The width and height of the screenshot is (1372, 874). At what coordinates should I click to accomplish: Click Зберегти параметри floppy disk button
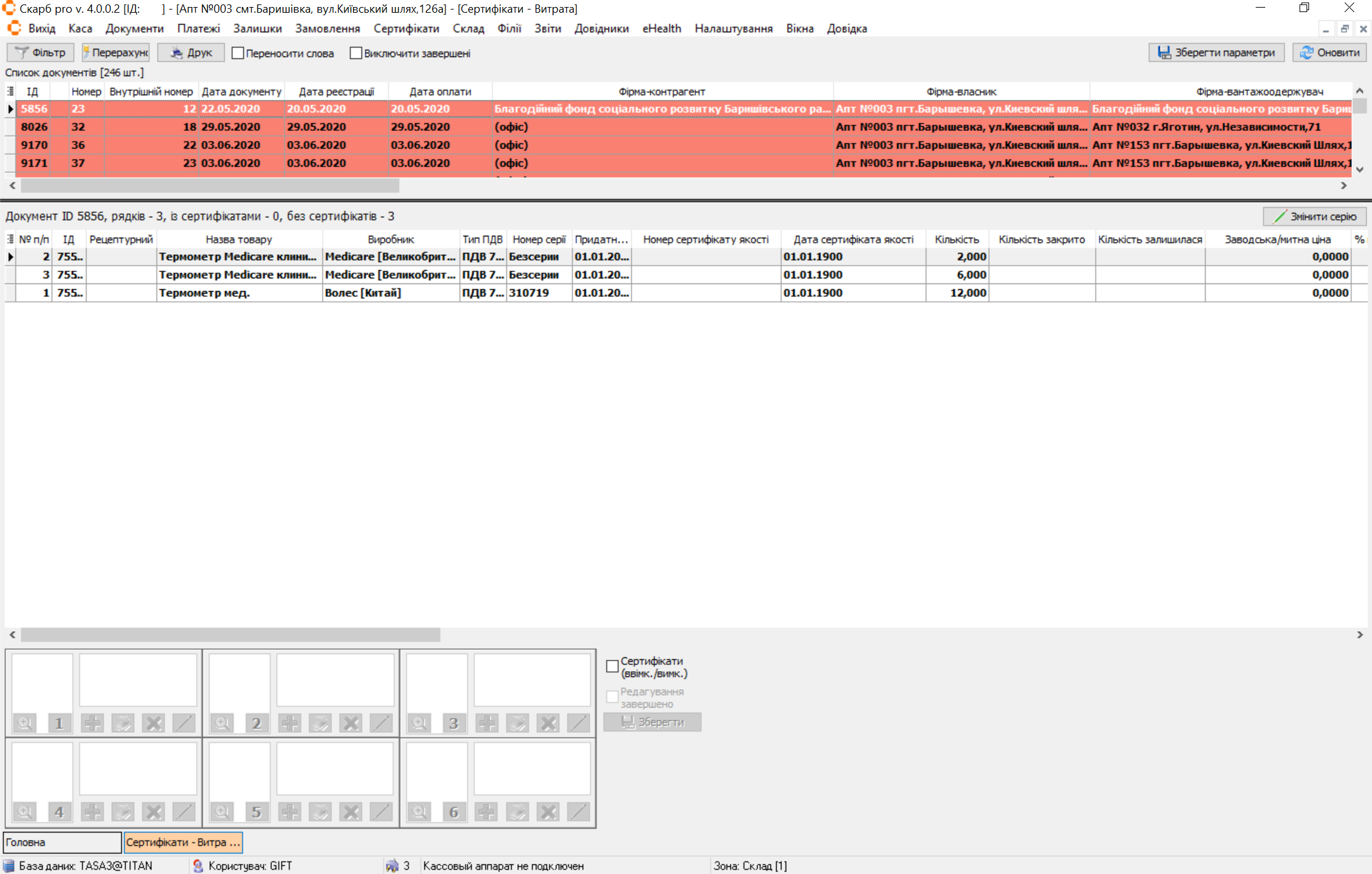click(x=1216, y=53)
